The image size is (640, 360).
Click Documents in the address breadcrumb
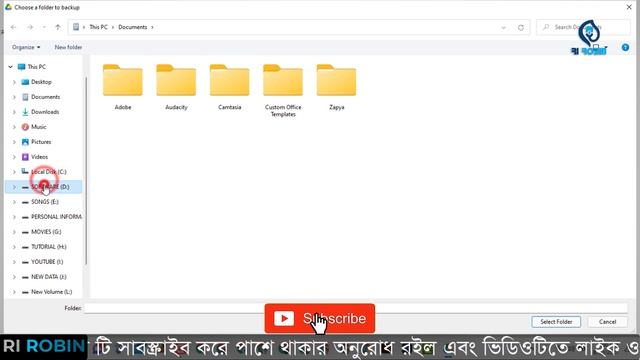click(x=133, y=27)
